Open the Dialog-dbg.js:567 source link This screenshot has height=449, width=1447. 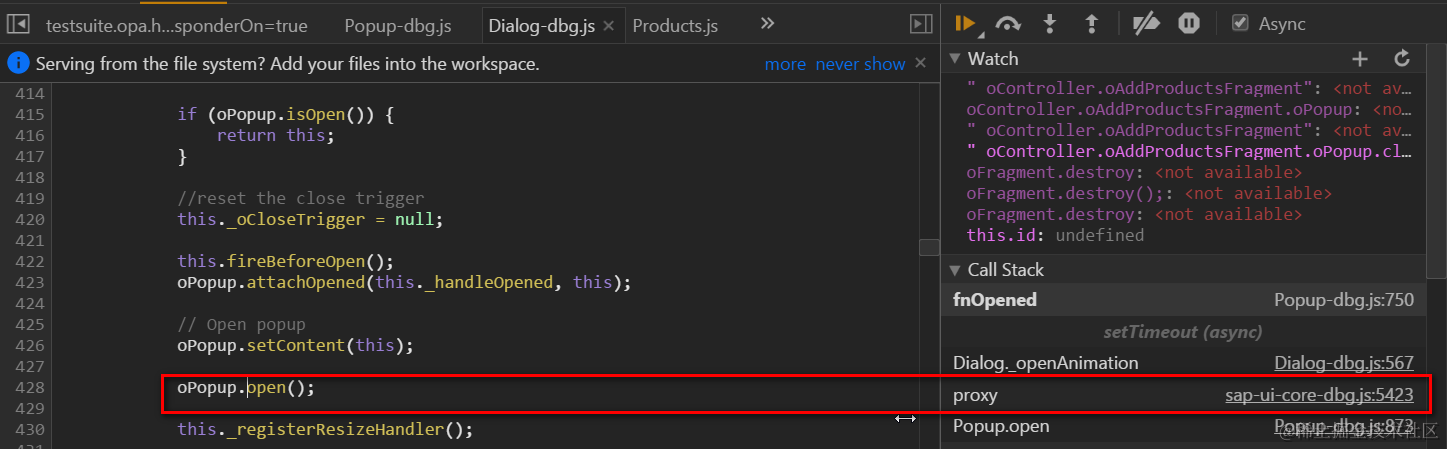tap(1344, 363)
